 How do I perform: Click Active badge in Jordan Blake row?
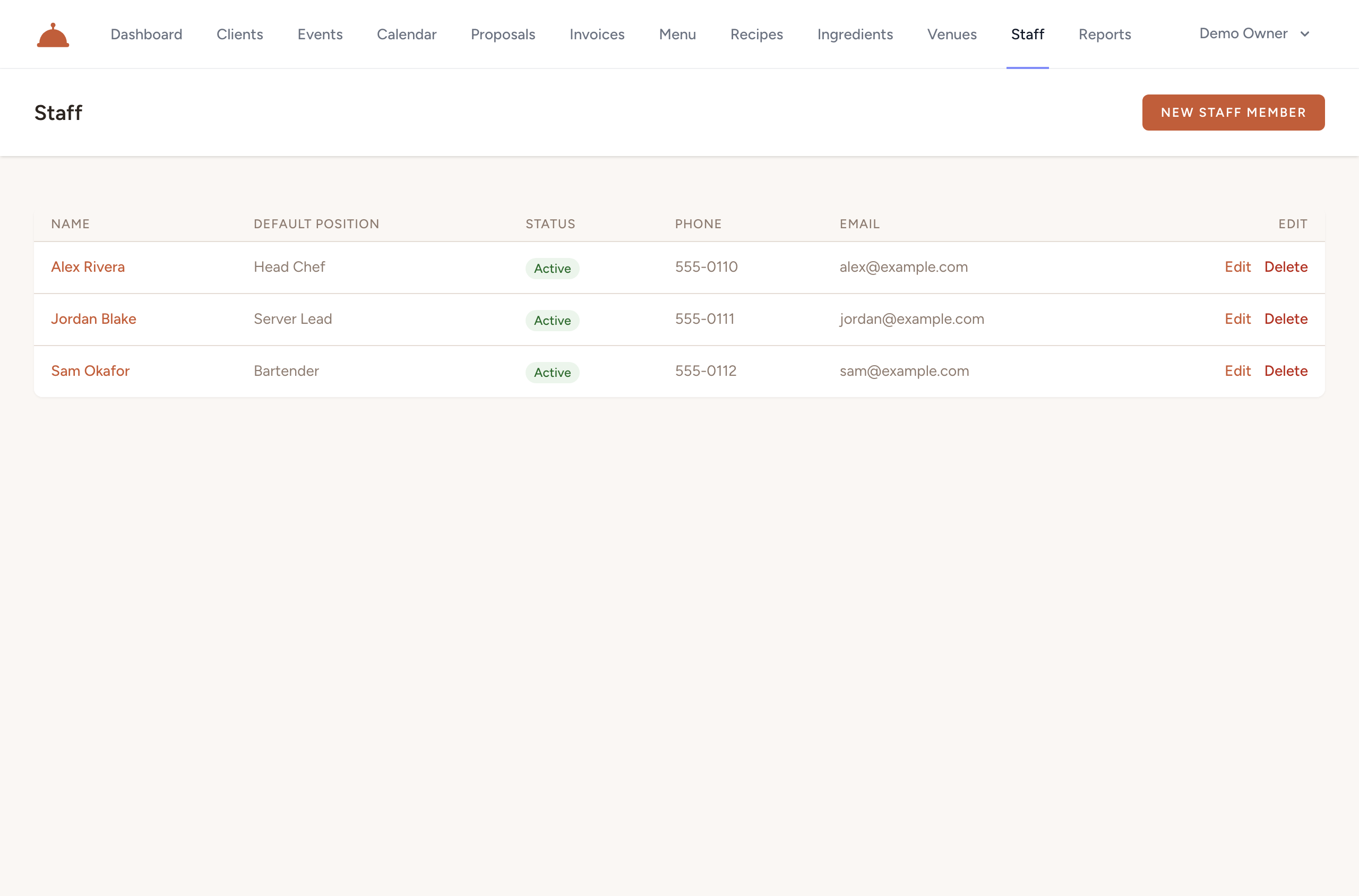552,321
